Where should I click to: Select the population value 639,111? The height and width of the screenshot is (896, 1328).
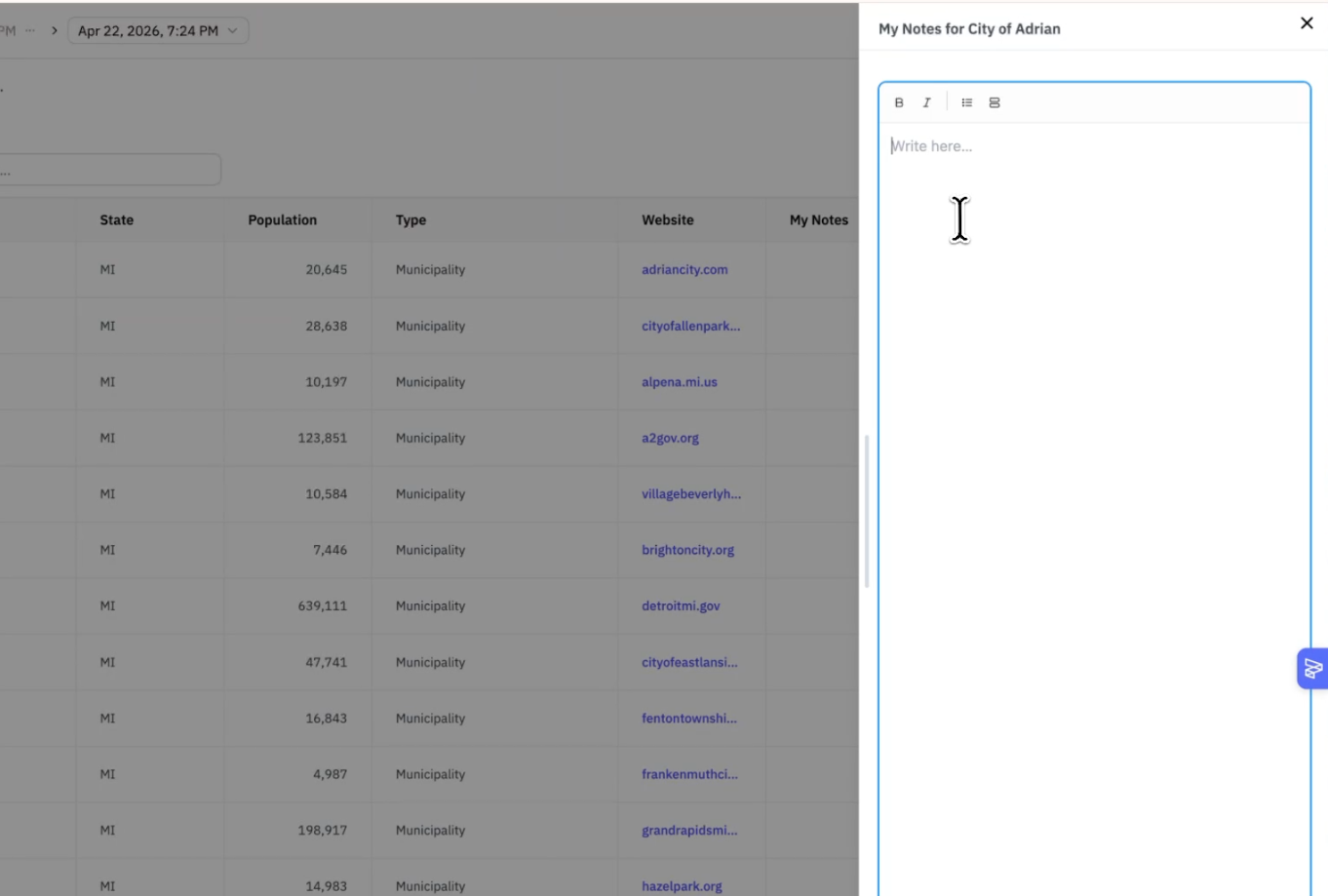[x=322, y=606]
